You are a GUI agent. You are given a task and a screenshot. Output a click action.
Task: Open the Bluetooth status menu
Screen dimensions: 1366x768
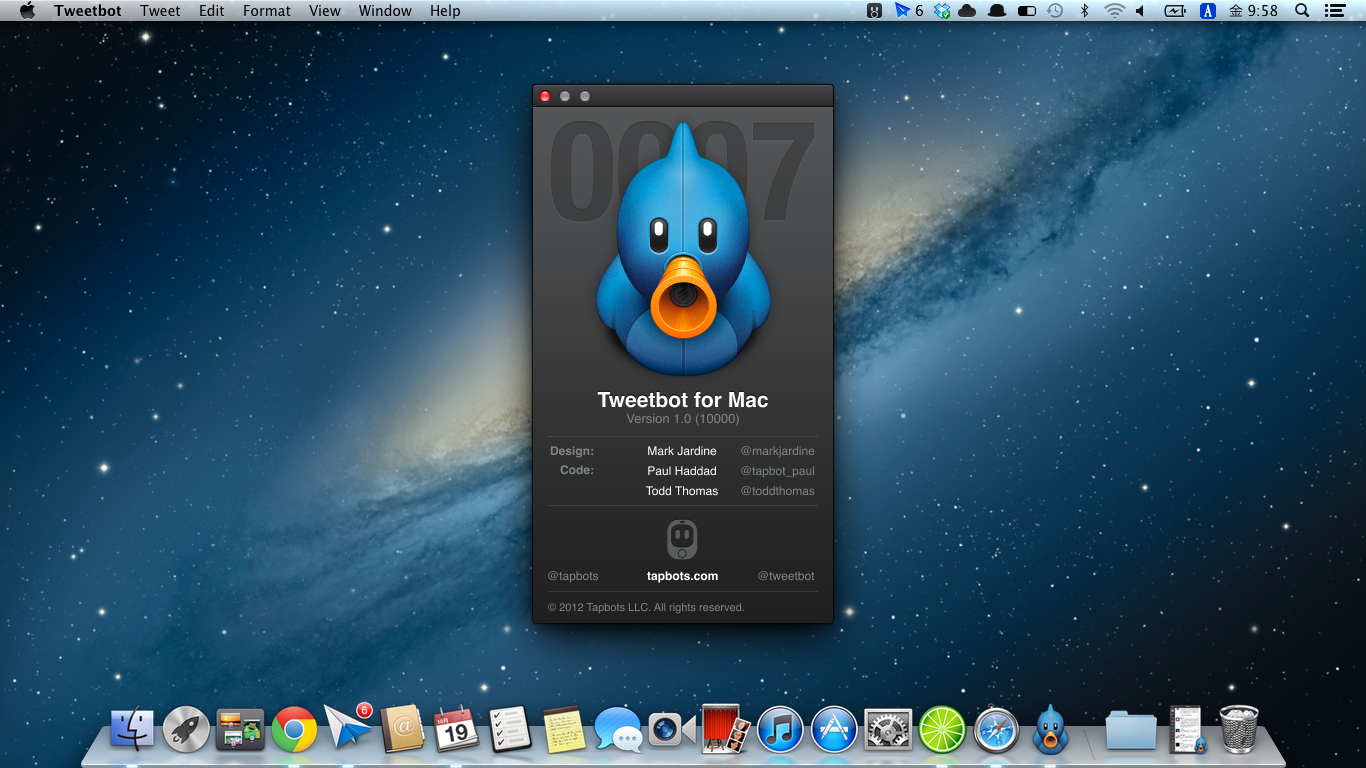1085,11
